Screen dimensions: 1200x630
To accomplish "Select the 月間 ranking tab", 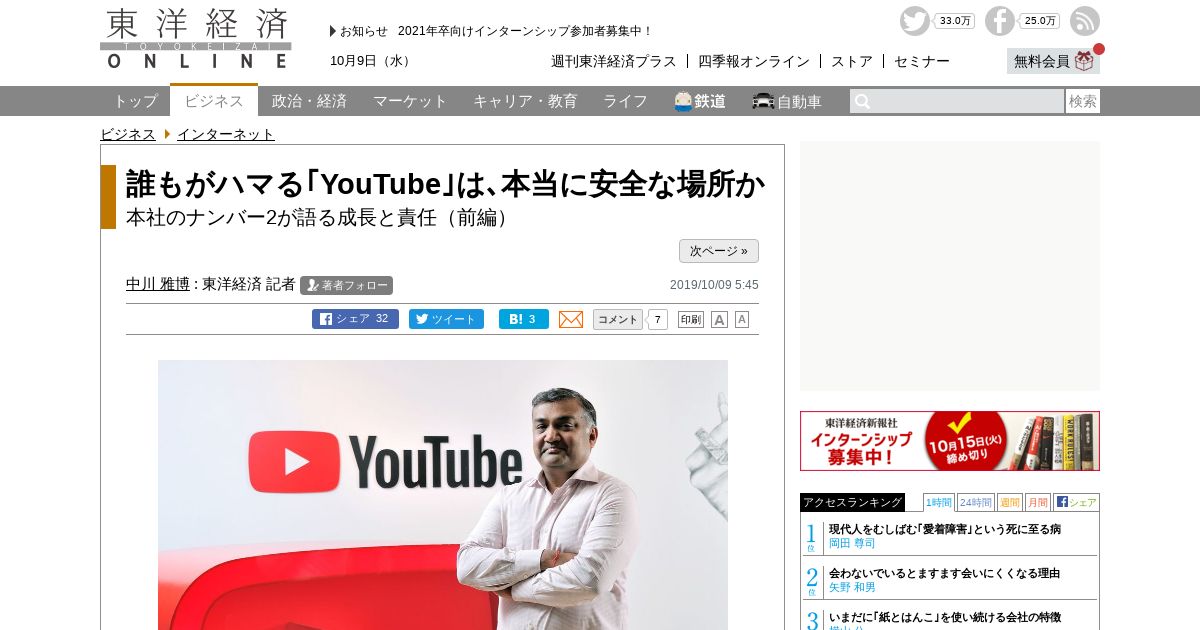I will [1037, 502].
